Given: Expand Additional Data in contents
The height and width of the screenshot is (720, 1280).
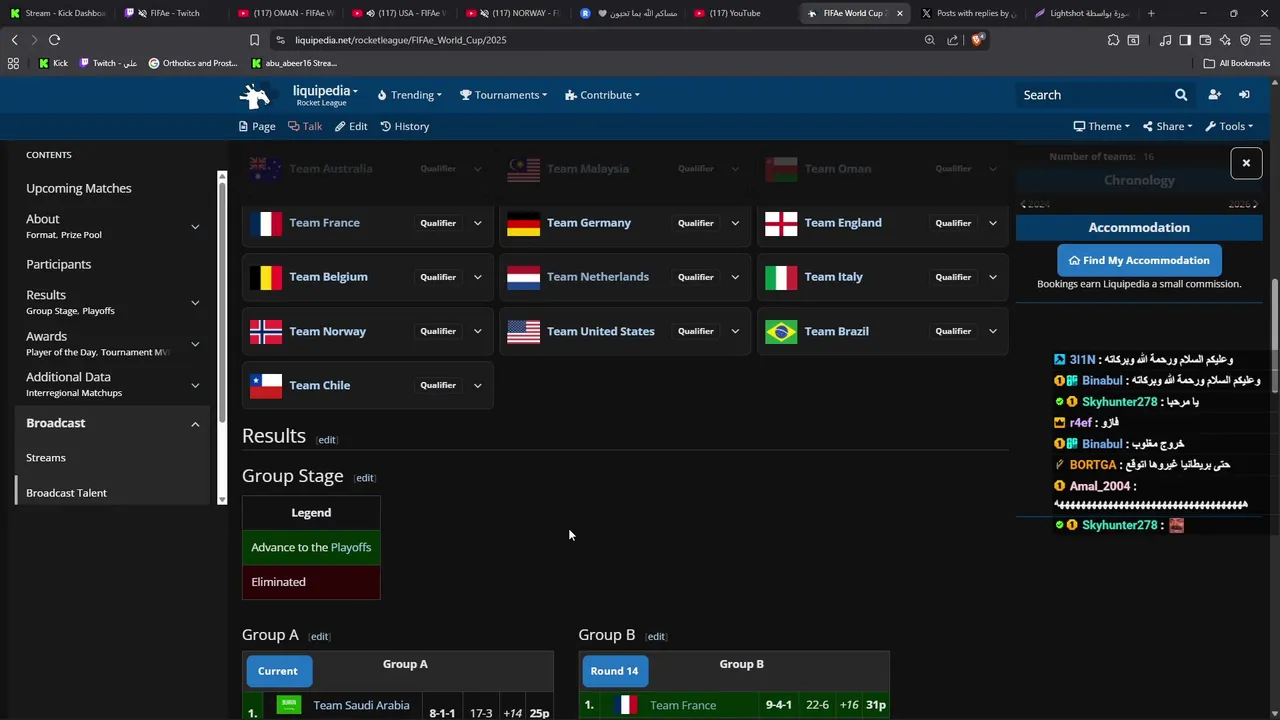Looking at the screenshot, I should [195, 385].
